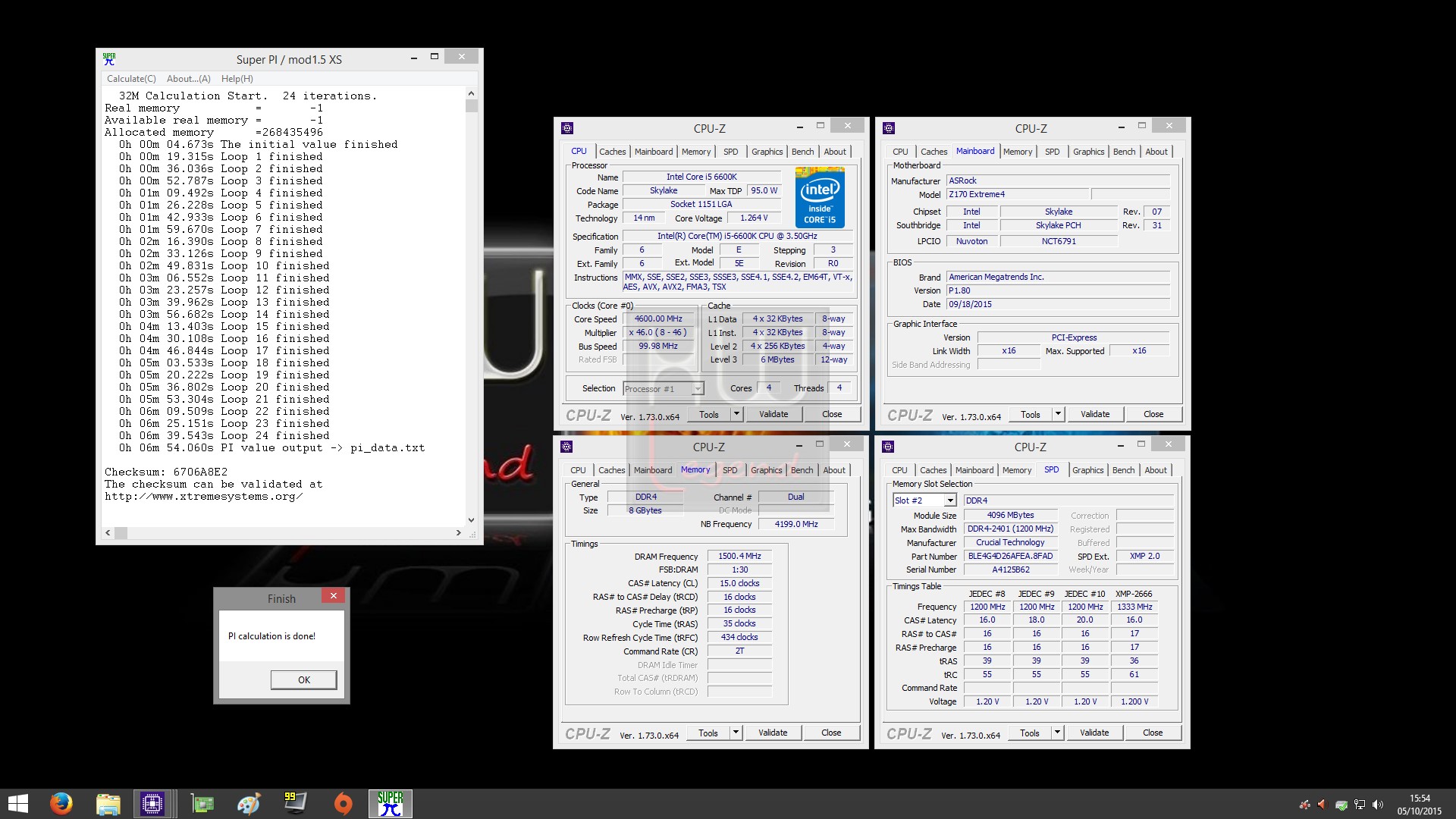Click Close button in Mainboard window

click(1153, 414)
